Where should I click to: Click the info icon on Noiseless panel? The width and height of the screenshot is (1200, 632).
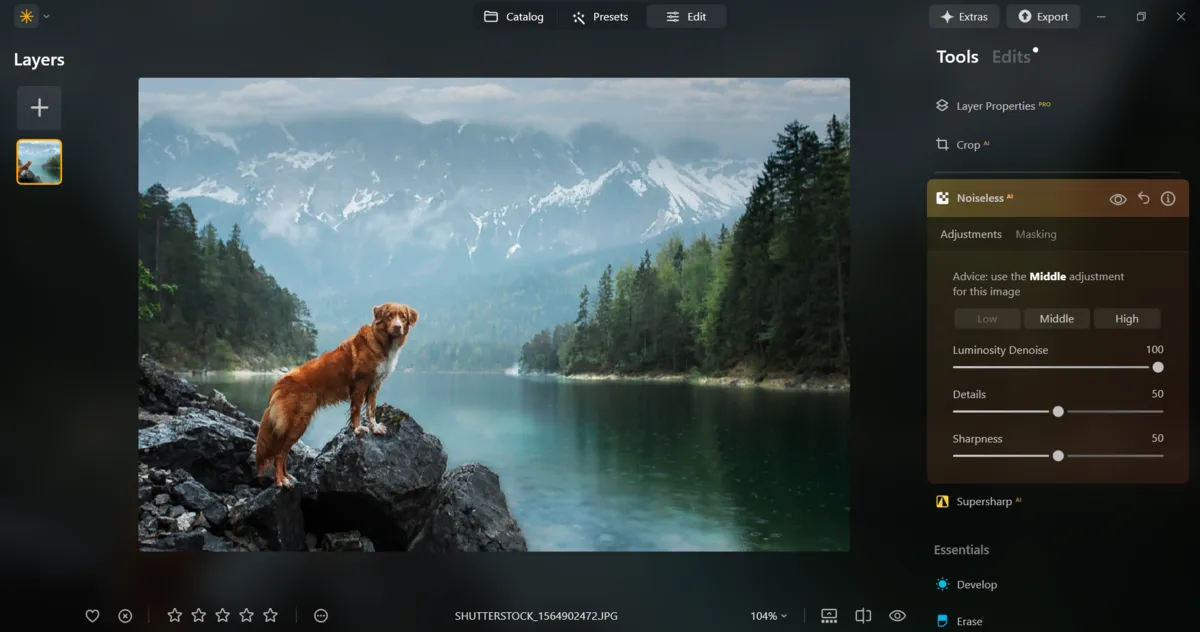1167,198
